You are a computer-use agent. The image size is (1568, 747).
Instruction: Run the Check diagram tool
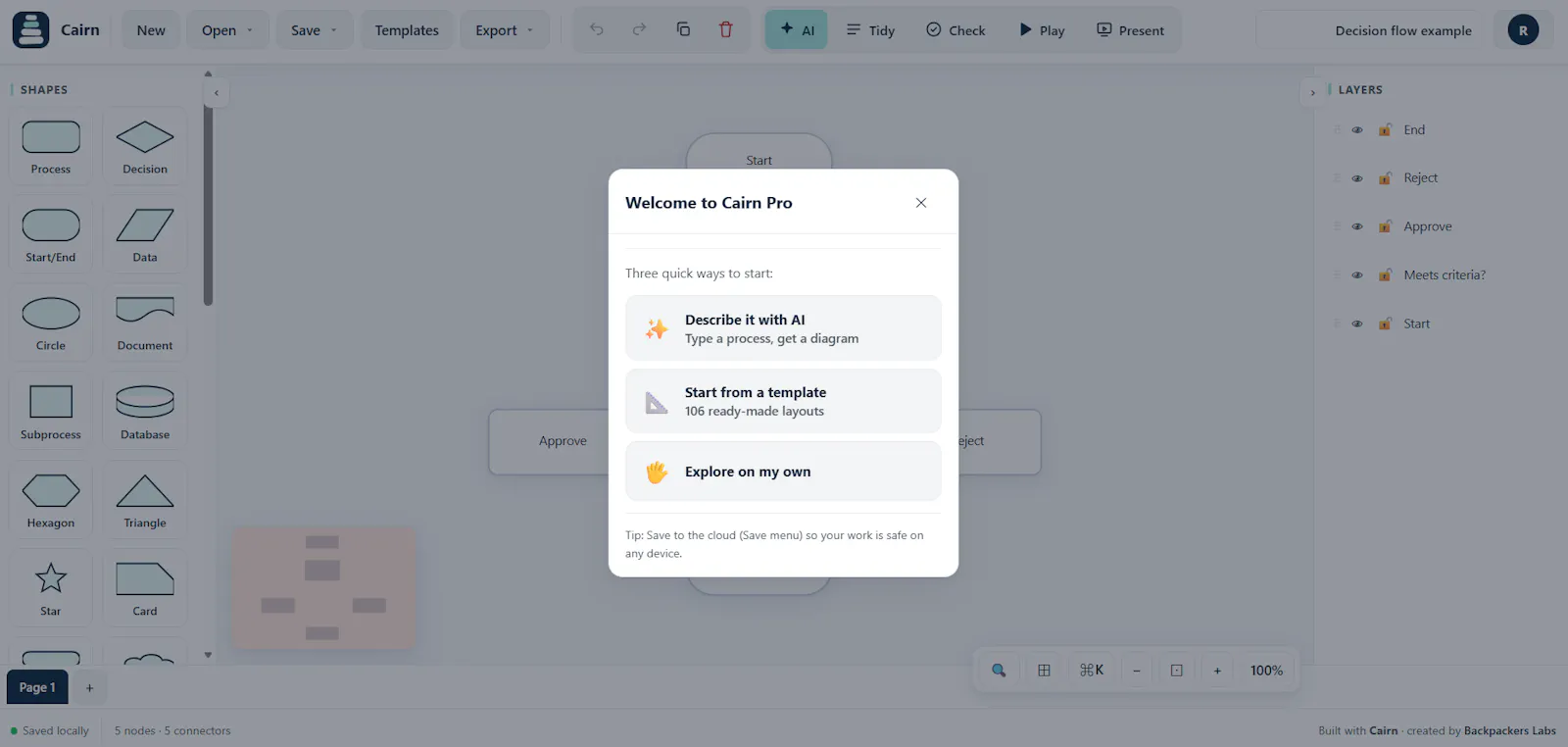[x=955, y=30]
